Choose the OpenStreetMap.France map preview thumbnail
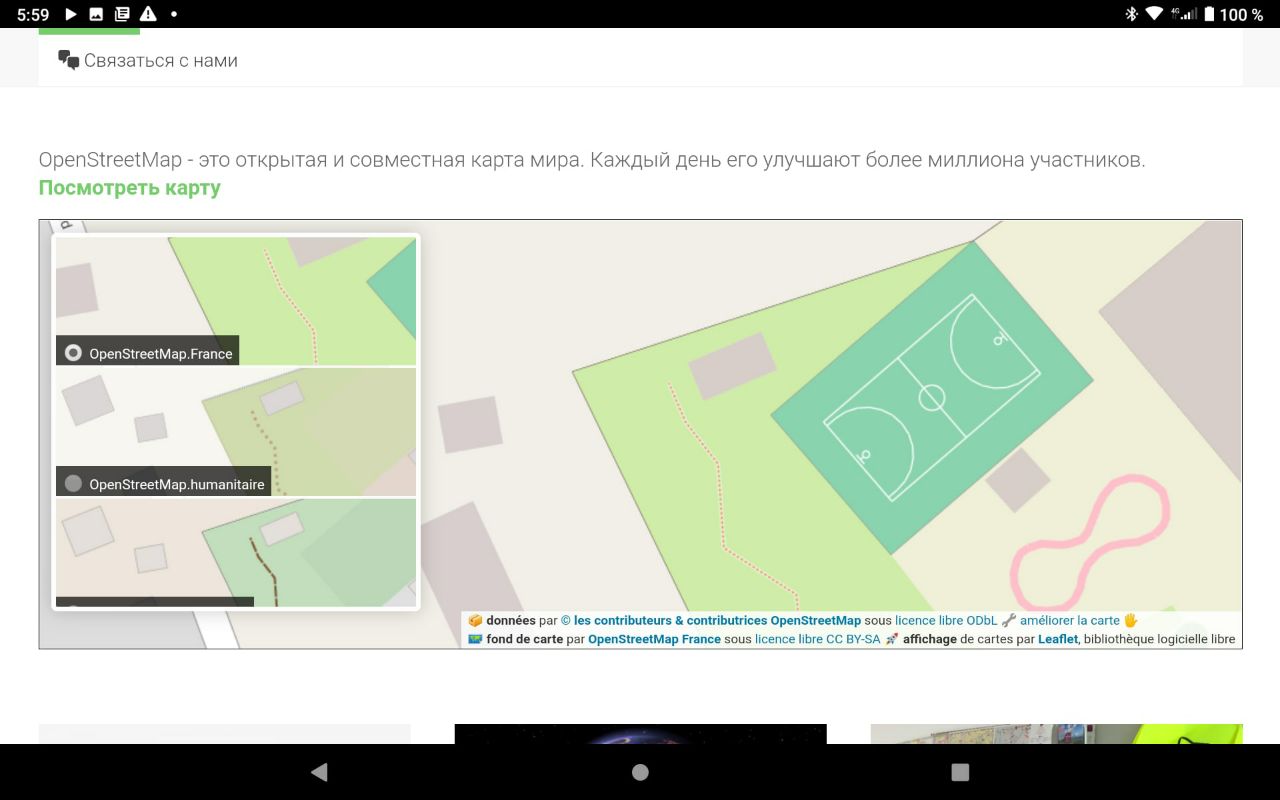The width and height of the screenshot is (1280, 800). (236, 301)
